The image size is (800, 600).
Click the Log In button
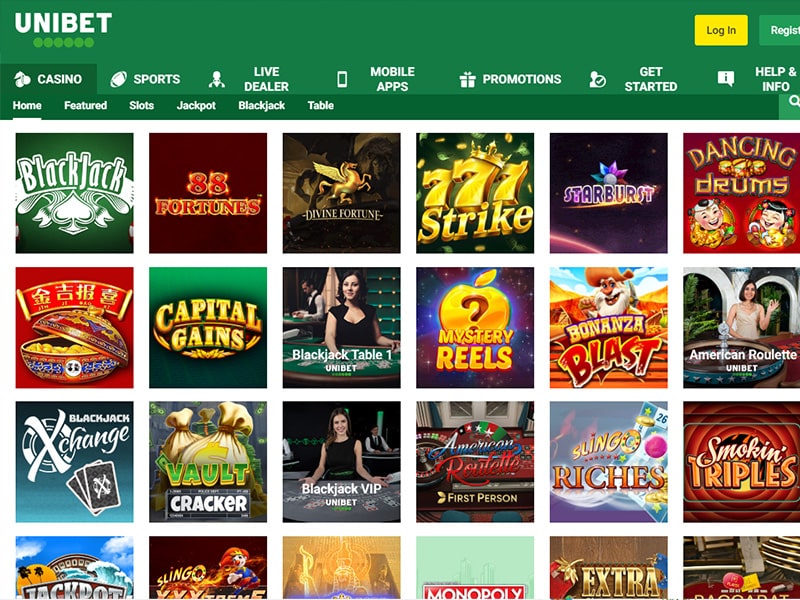[x=721, y=30]
